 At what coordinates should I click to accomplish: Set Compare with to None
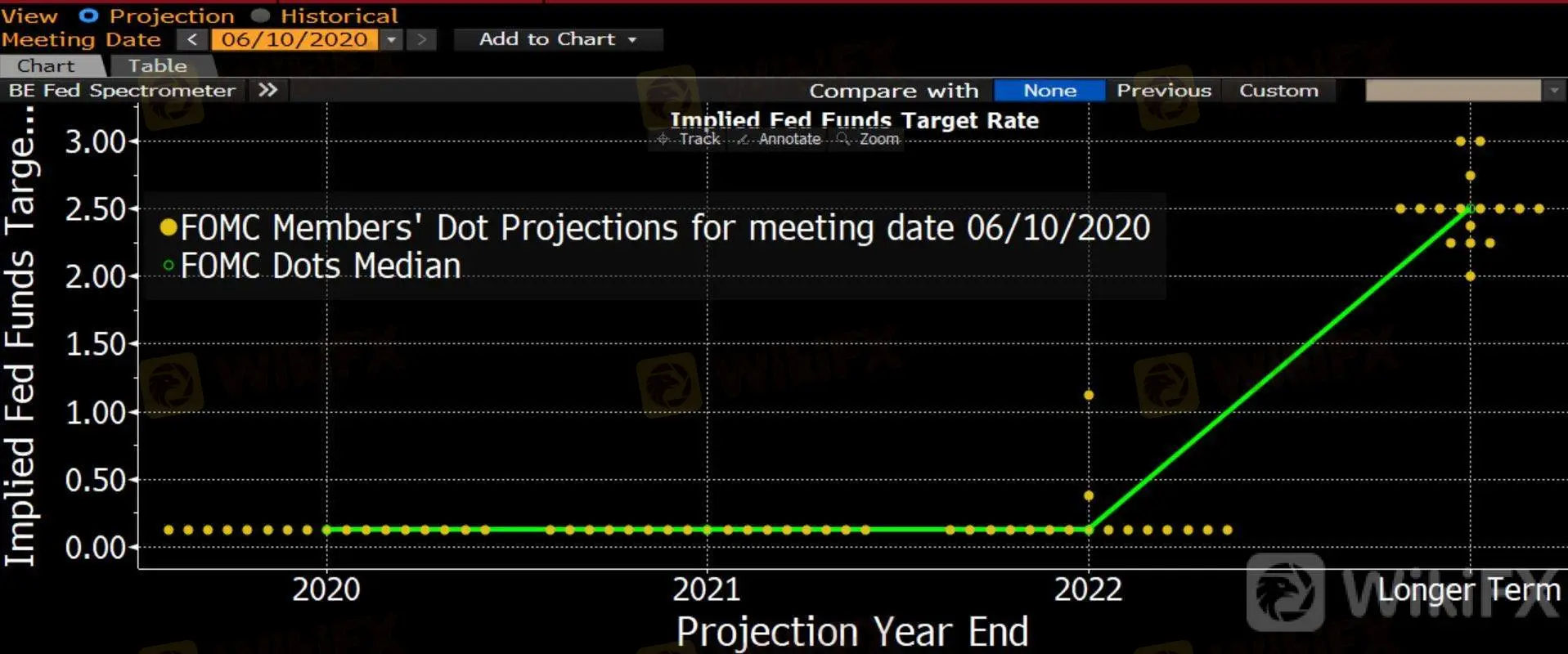[x=1049, y=90]
